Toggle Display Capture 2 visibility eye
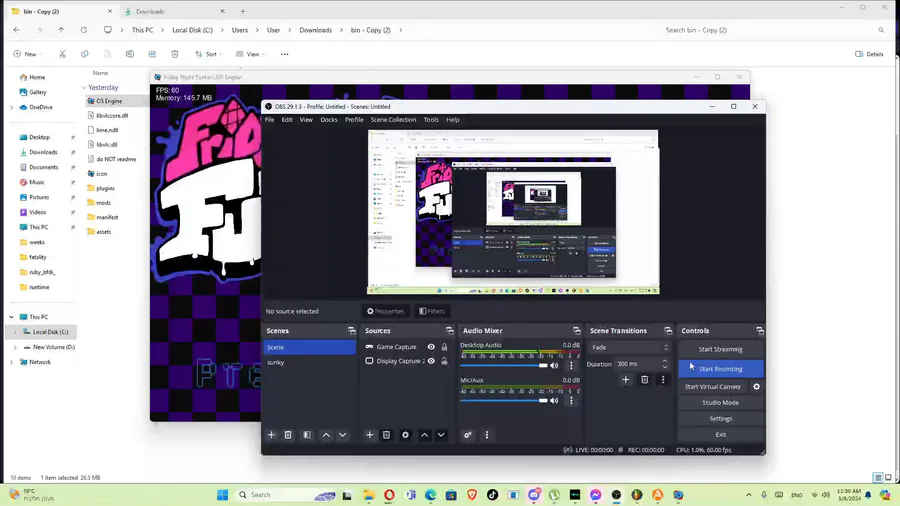 (x=431, y=361)
